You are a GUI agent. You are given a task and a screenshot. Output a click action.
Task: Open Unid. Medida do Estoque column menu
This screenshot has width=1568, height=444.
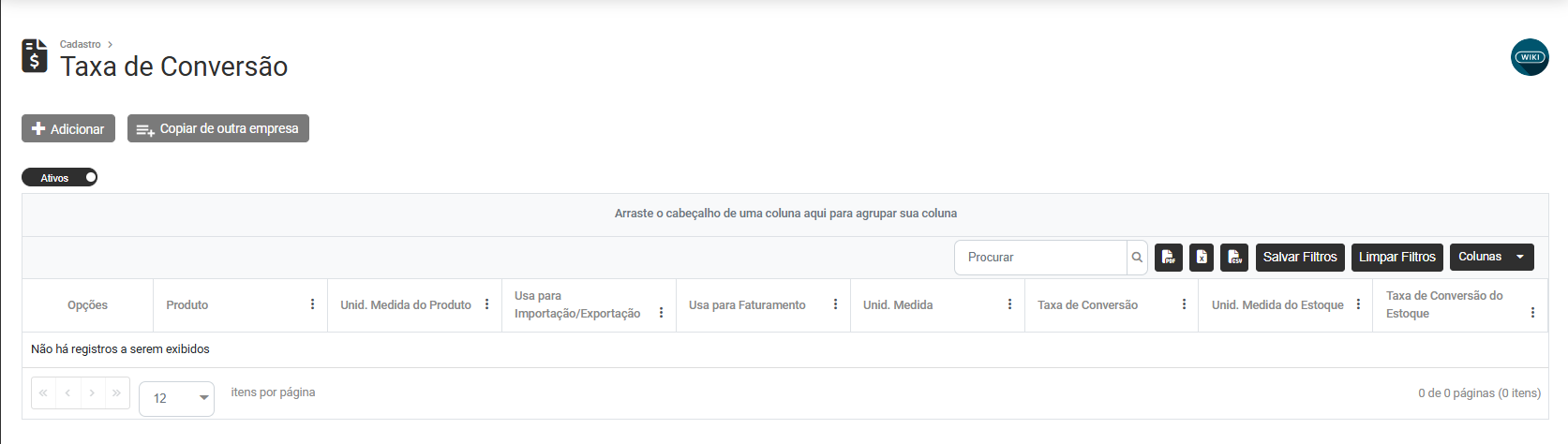(1358, 304)
